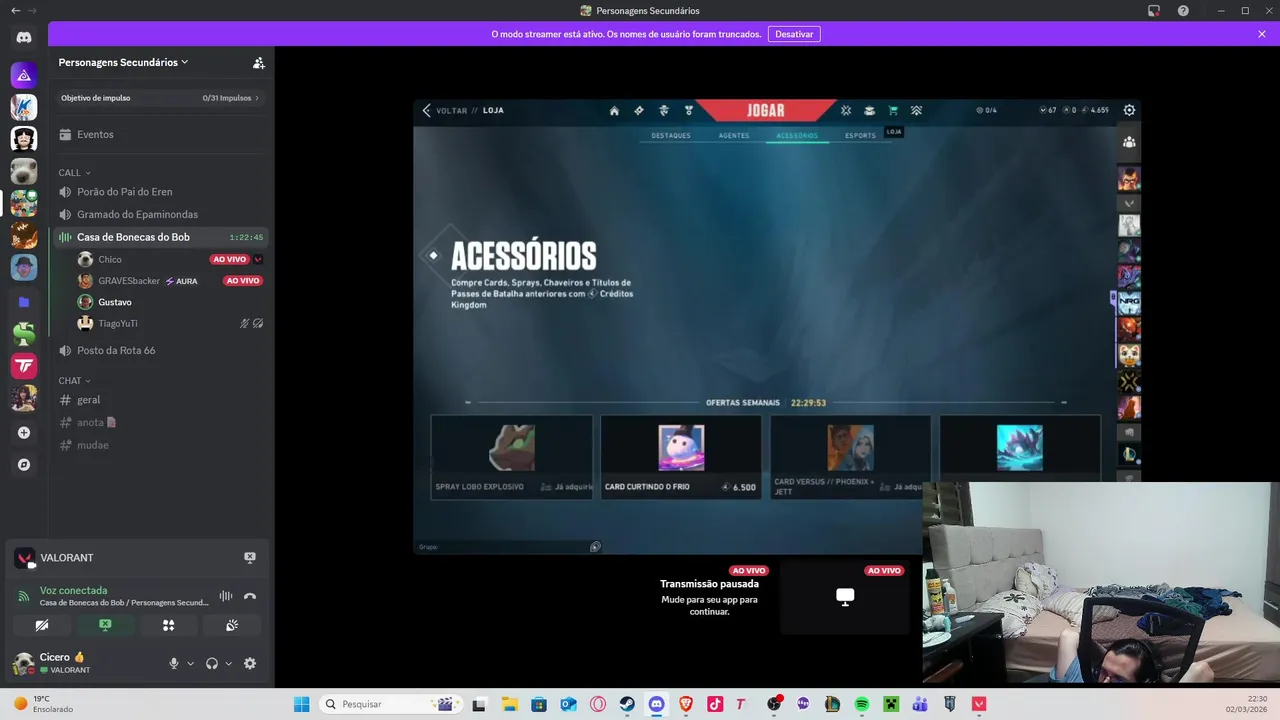Collapse the CHAT category
Screen dimensions: 1280x720
click(x=74, y=381)
